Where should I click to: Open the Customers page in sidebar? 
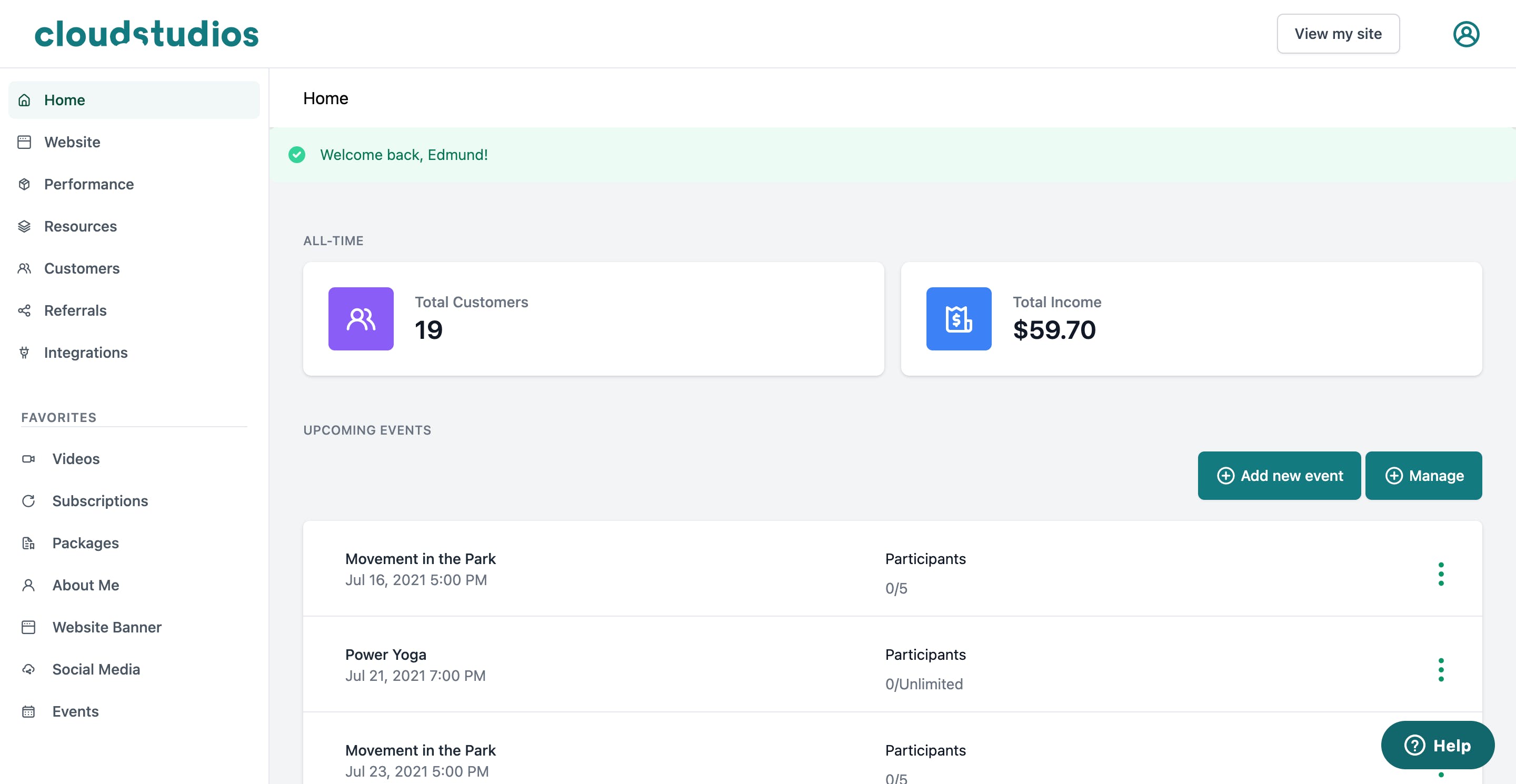pyautogui.click(x=82, y=268)
